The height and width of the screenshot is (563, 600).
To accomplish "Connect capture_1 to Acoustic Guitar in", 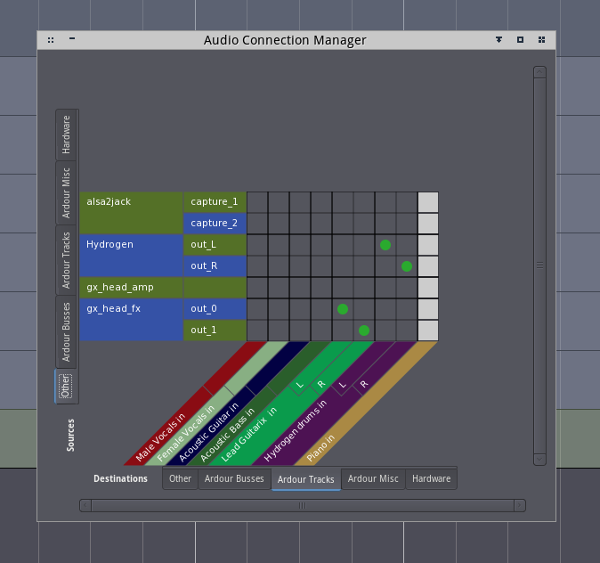I will (x=300, y=202).
